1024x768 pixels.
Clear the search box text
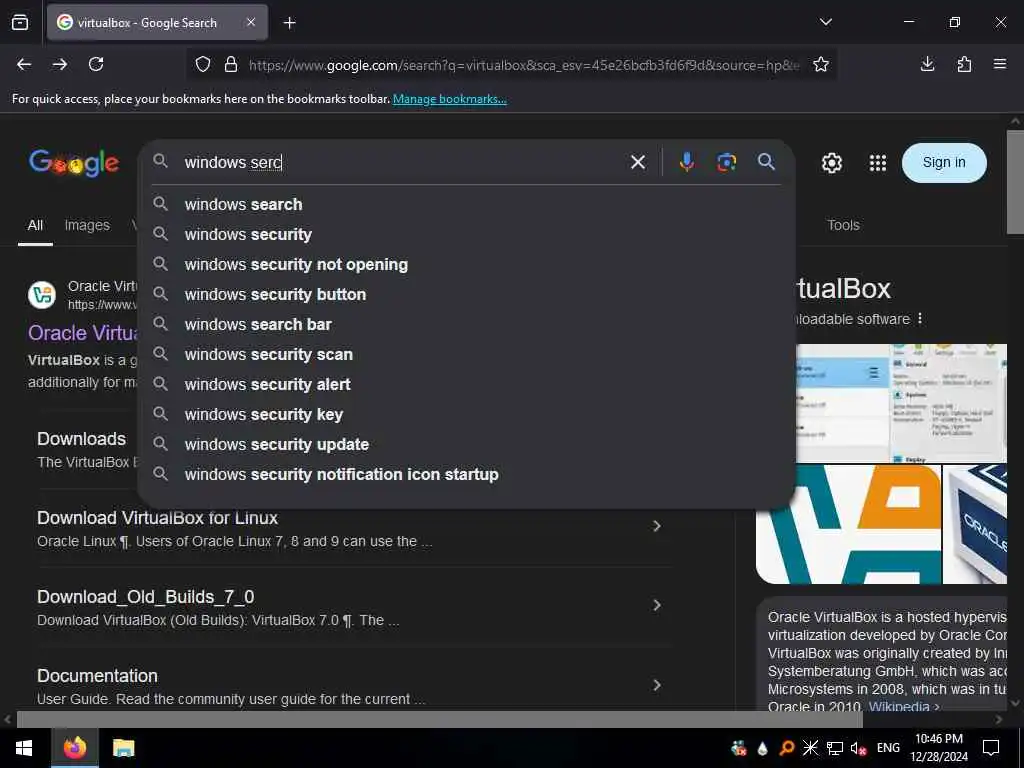(638, 162)
